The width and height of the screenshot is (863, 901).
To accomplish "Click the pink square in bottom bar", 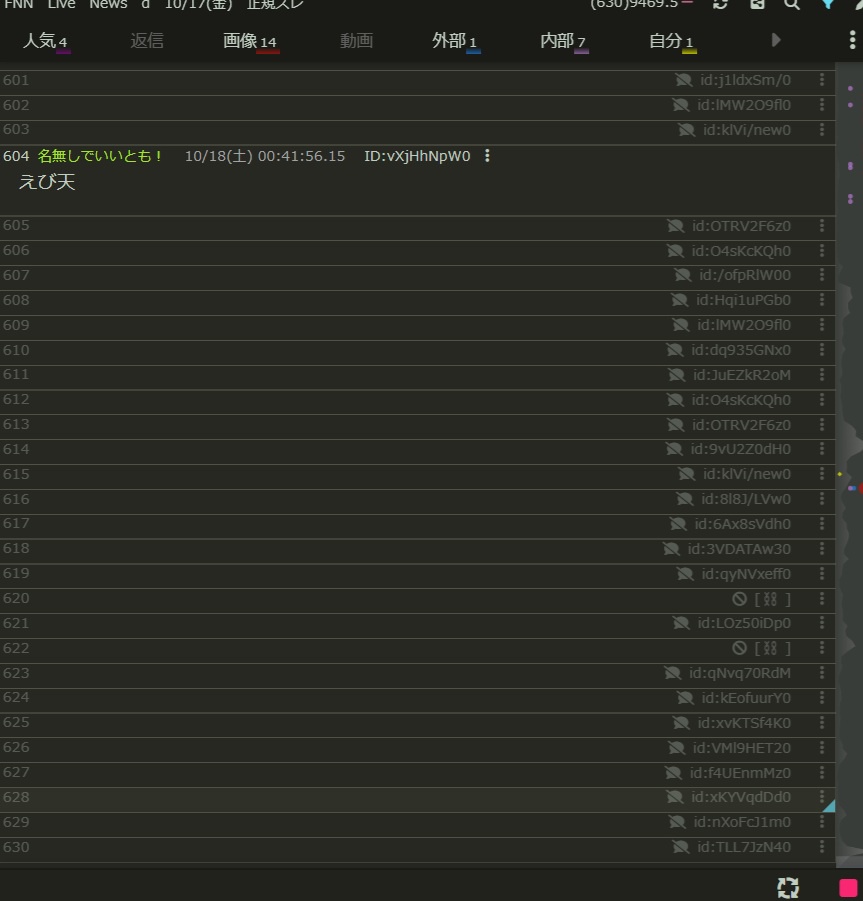I will point(848,887).
